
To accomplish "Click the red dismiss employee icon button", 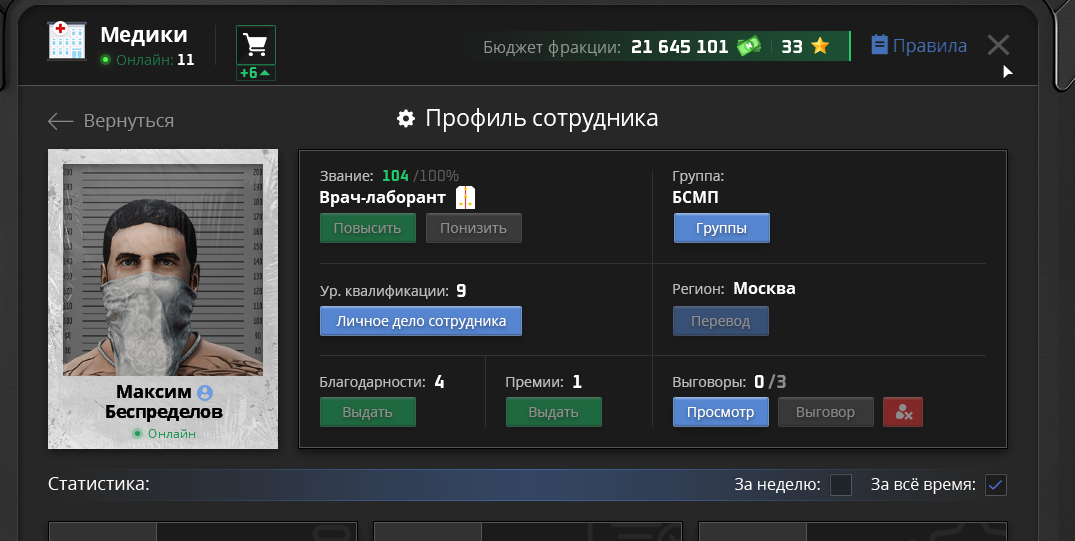I will [903, 412].
